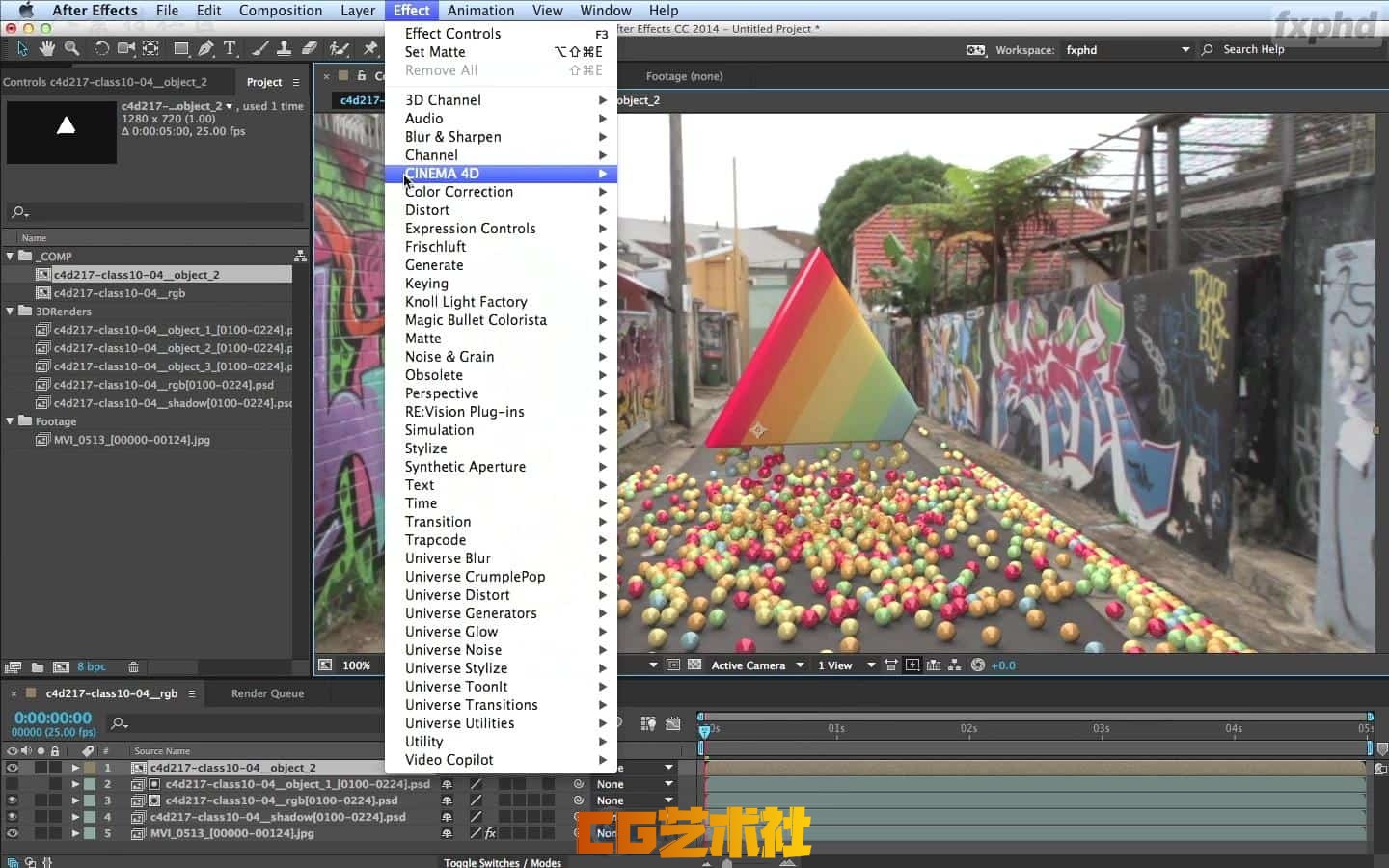
Task: Delete selected project item with trash icon
Action: [x=133, y=666]
